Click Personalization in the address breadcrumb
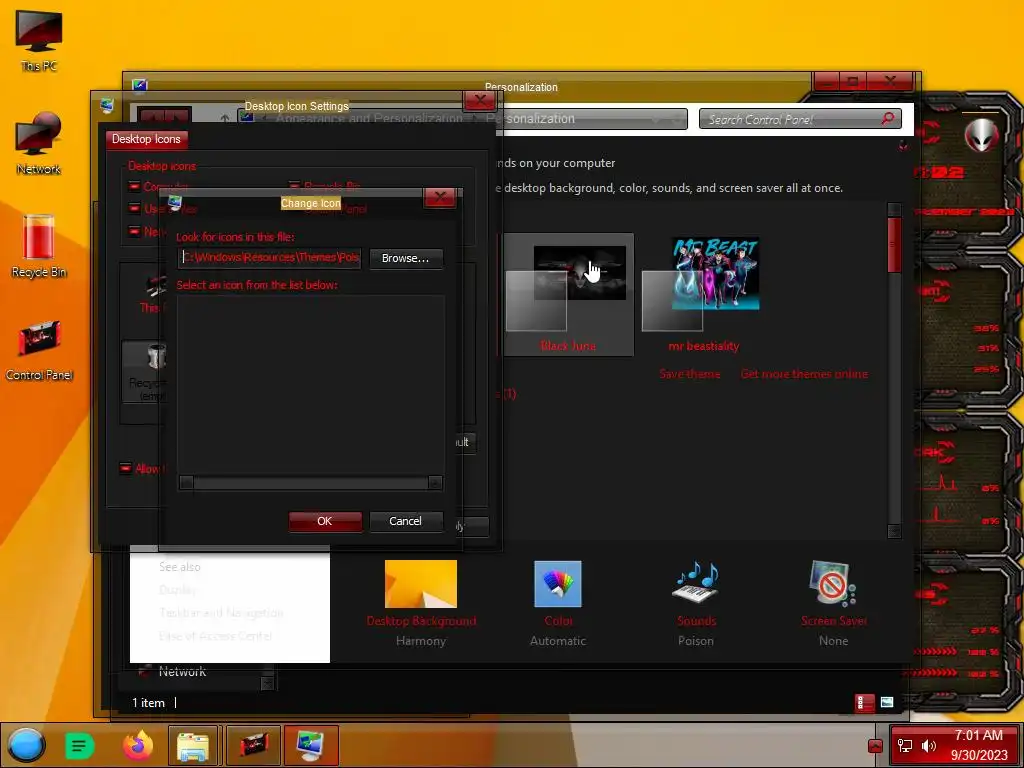Image resolution: width=1024 pixels, height=768 pixels. click(530, 119)
